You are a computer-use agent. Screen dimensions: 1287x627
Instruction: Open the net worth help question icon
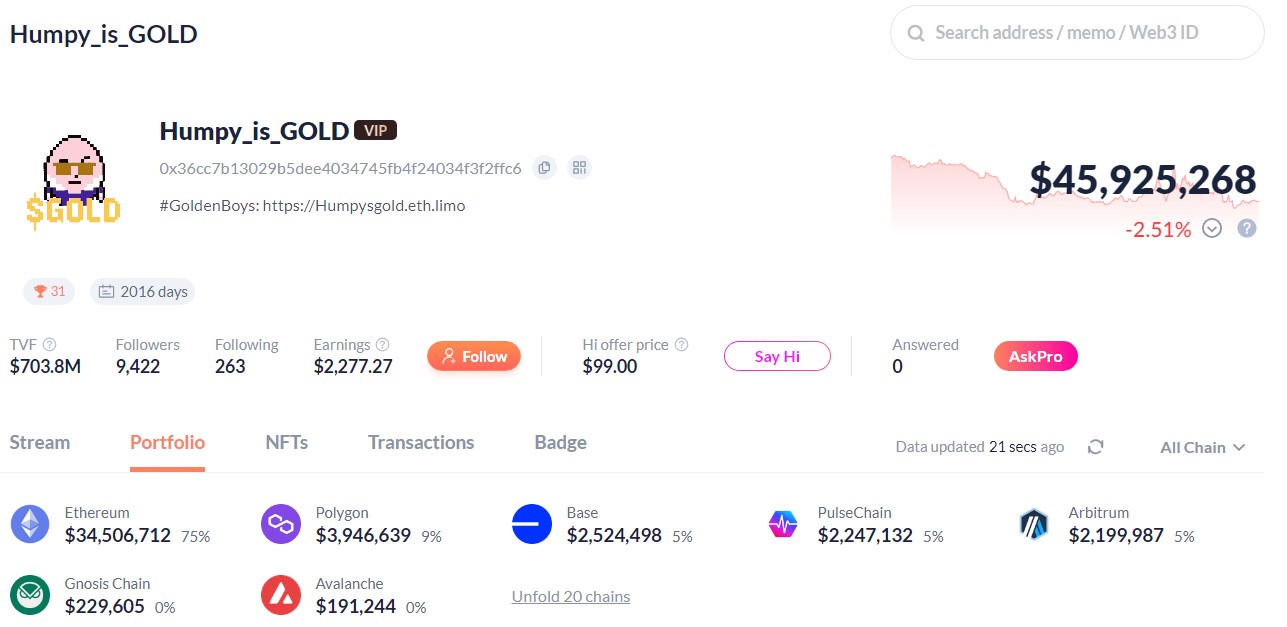point(1246,228)
